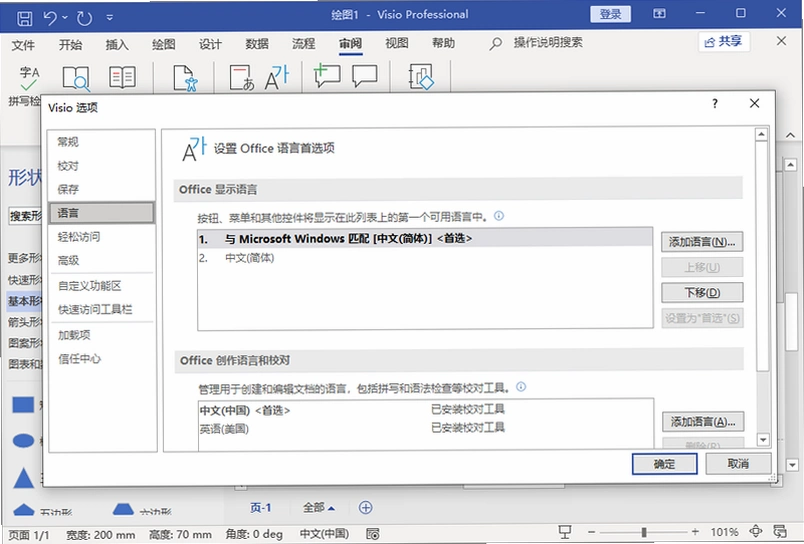Switch to the 视图 ribbon tab
This screenshot has height=544, width=804.
click(x=397, y=44)
